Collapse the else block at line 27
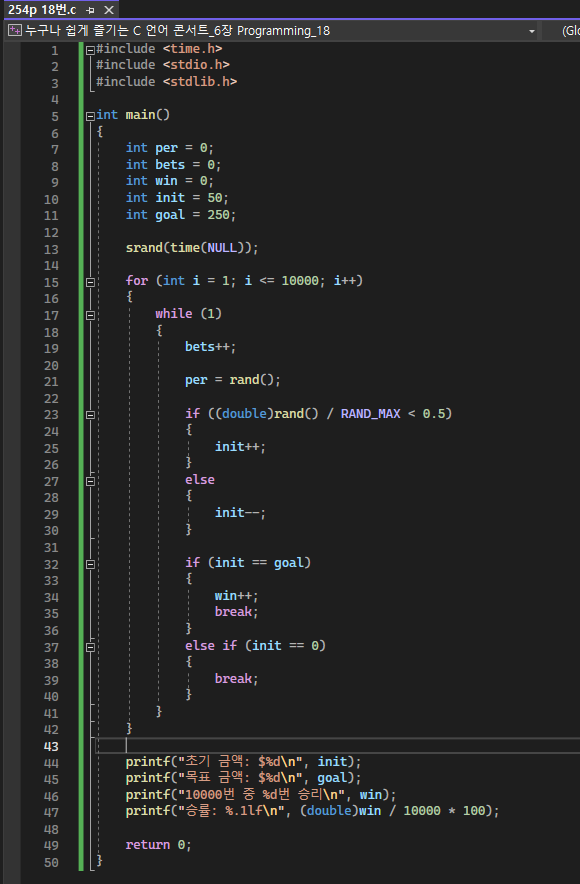 90,481
